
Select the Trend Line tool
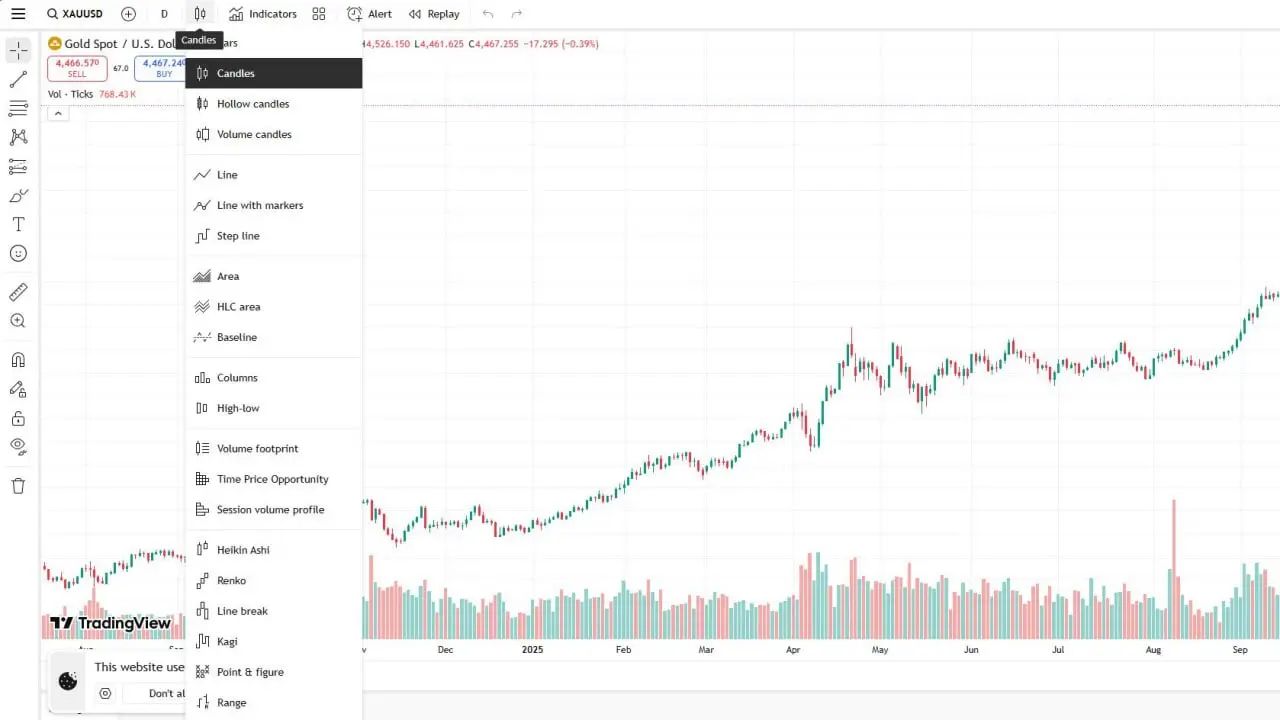[18, 78]
